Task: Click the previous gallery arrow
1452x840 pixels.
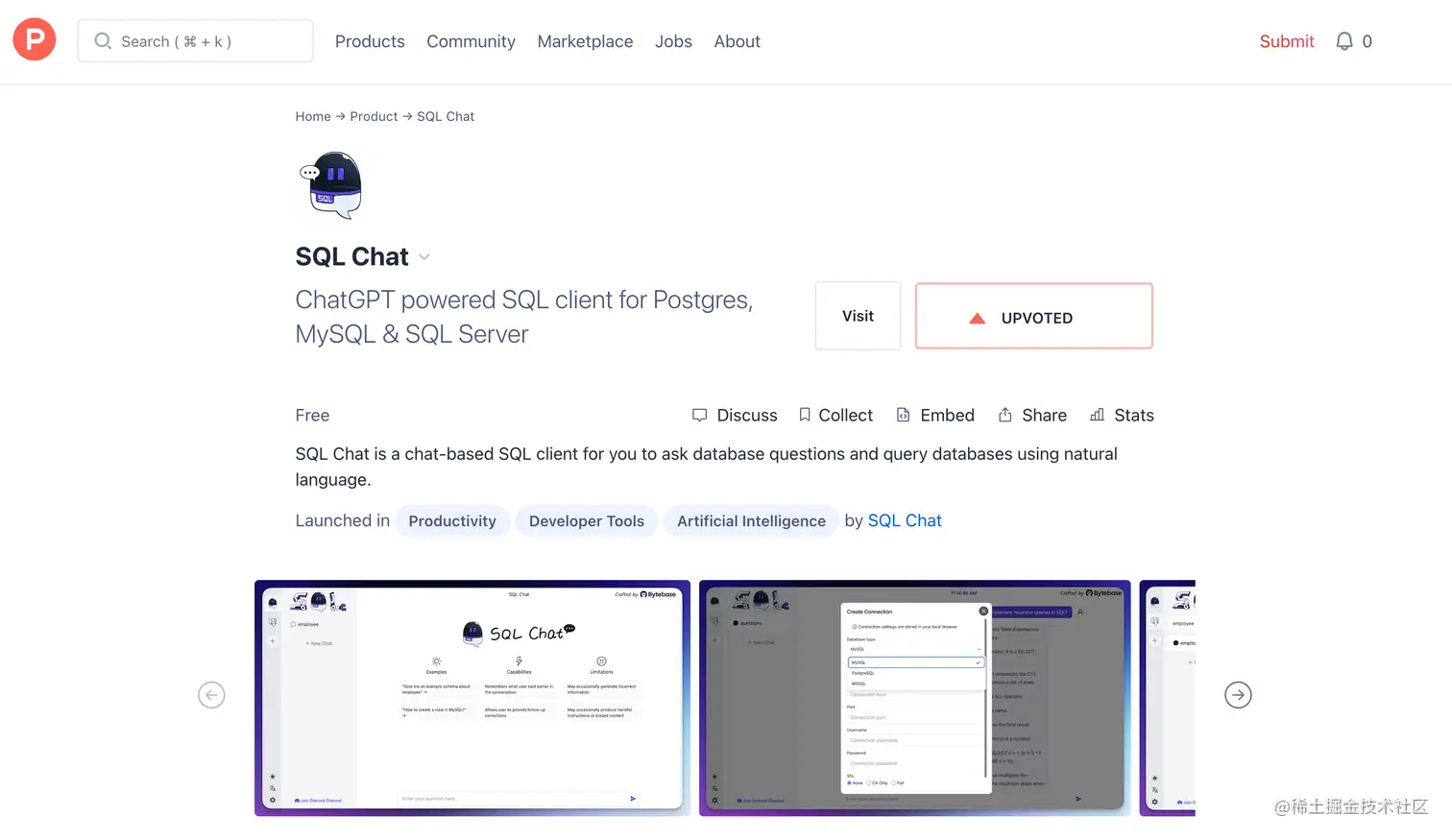Action: [211, 695]
